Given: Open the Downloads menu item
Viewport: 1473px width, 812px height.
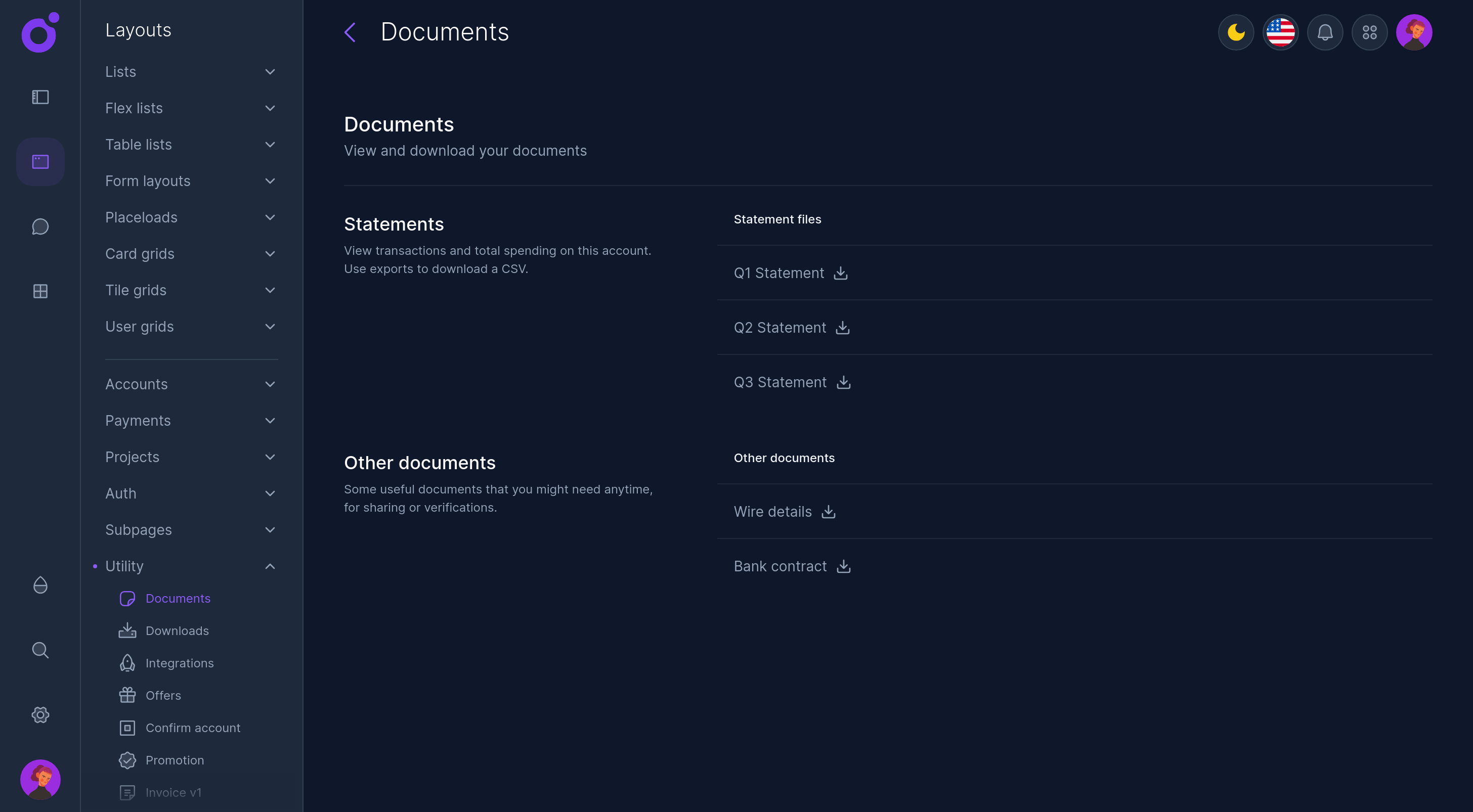Looking at the screenshot, I should (177, 631).
